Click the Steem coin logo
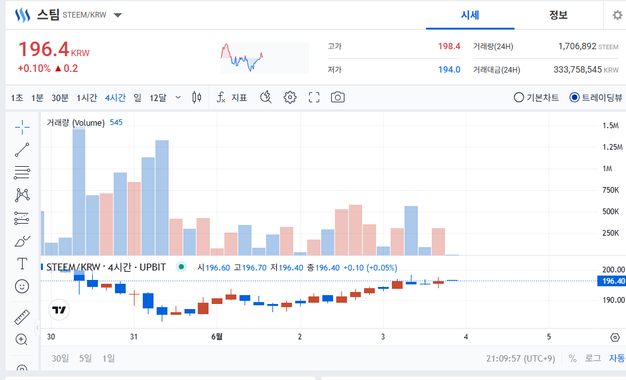The width and height of the screenshot is (626, 380). click(x=22, y=16)
